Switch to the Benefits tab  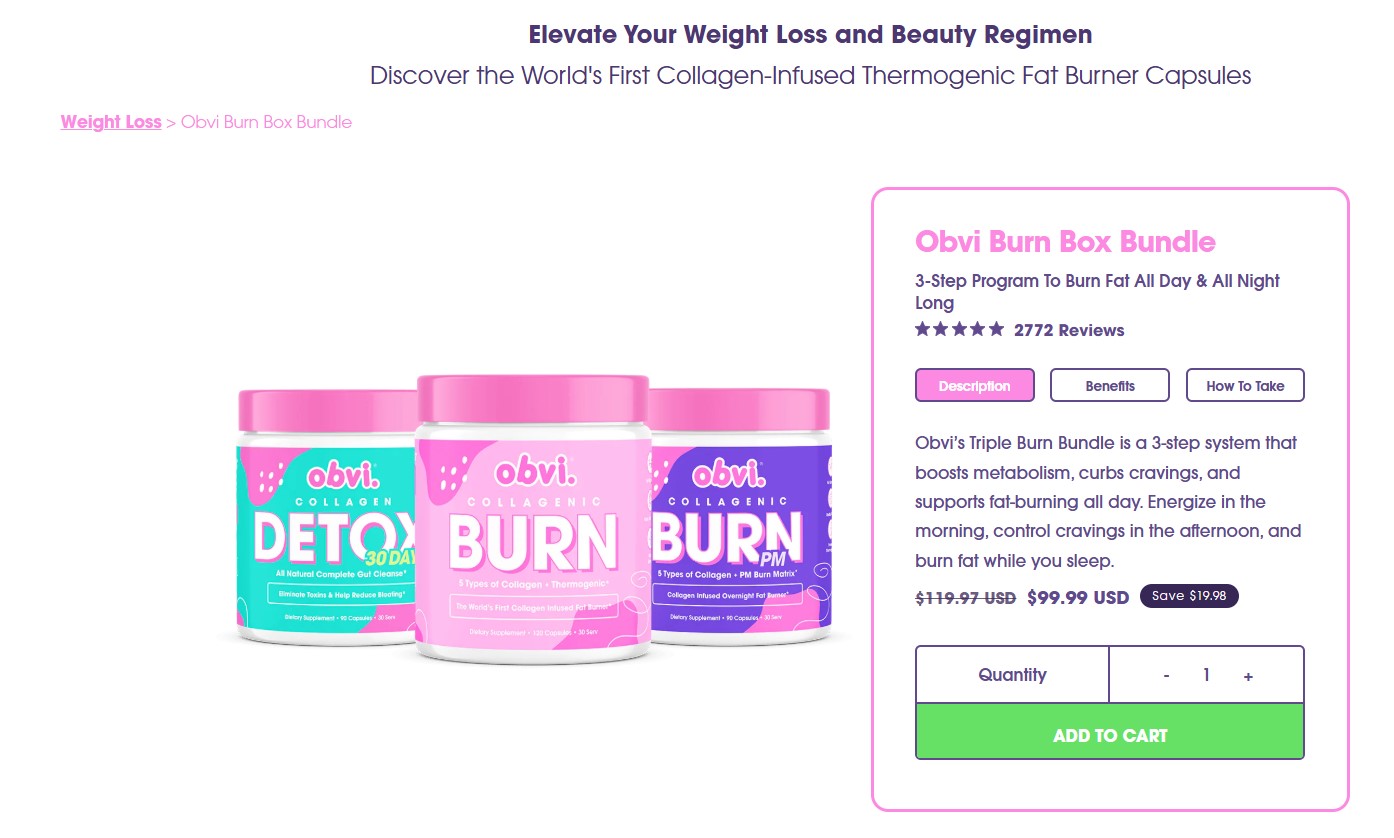(x=1110, y=386)
